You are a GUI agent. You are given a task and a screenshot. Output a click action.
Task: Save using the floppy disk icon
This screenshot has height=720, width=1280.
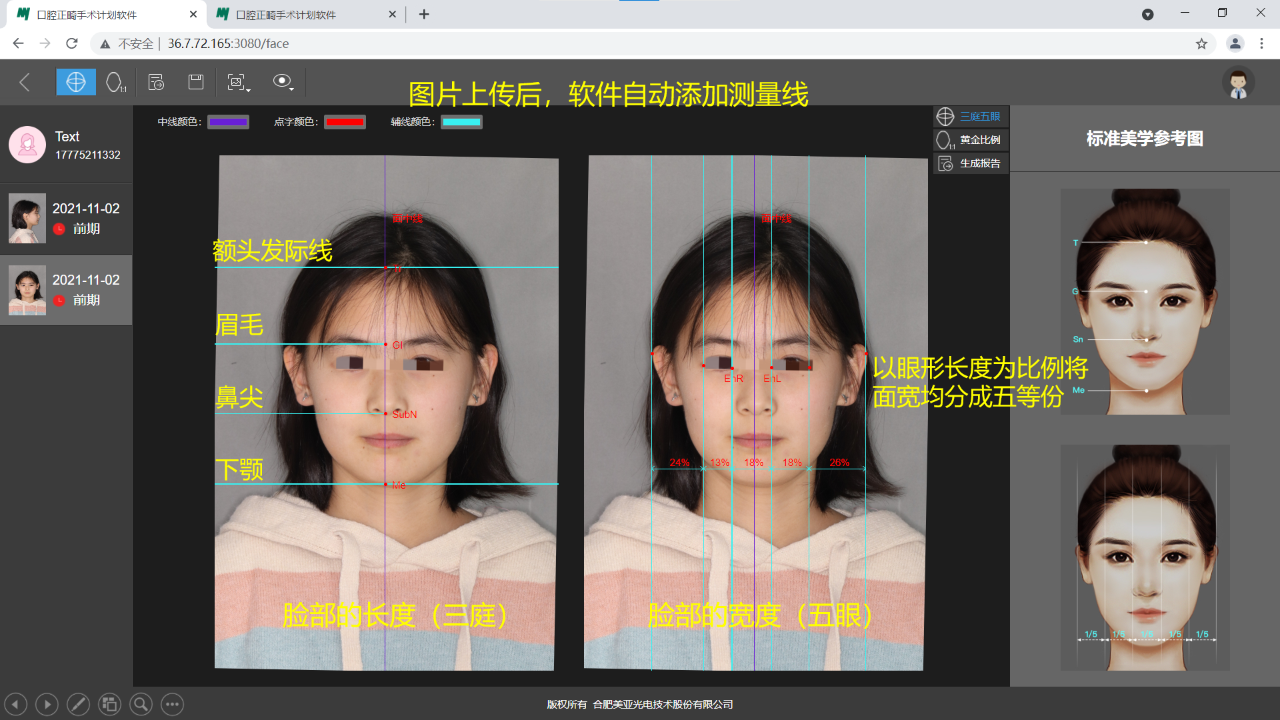pyautogui.click(x=196, y=82)
